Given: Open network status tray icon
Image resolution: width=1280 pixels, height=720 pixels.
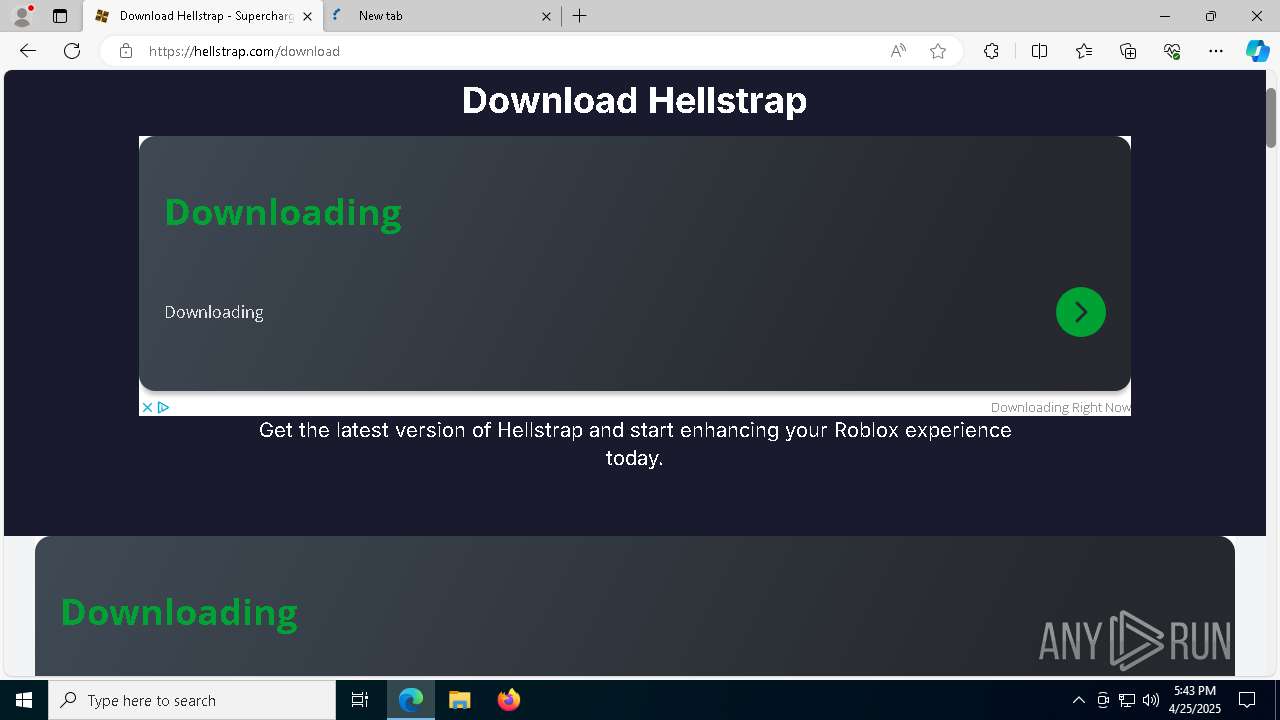Looking at the screenshot, I should point(1127,700).
